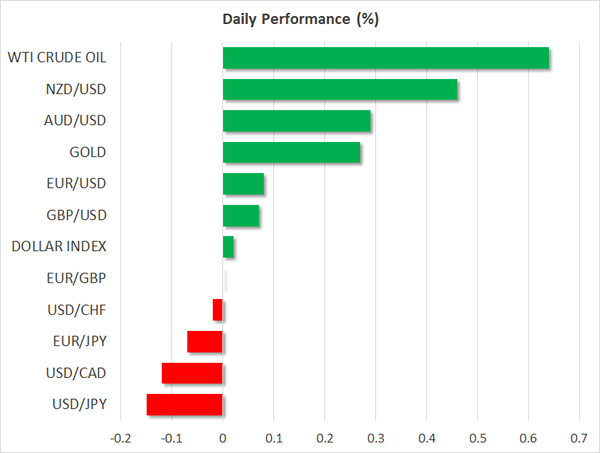Image resolution: width=600 pixels, height=453 pixels.
Task: Select the NZD/USD green bar
Action: click(340, 90)
